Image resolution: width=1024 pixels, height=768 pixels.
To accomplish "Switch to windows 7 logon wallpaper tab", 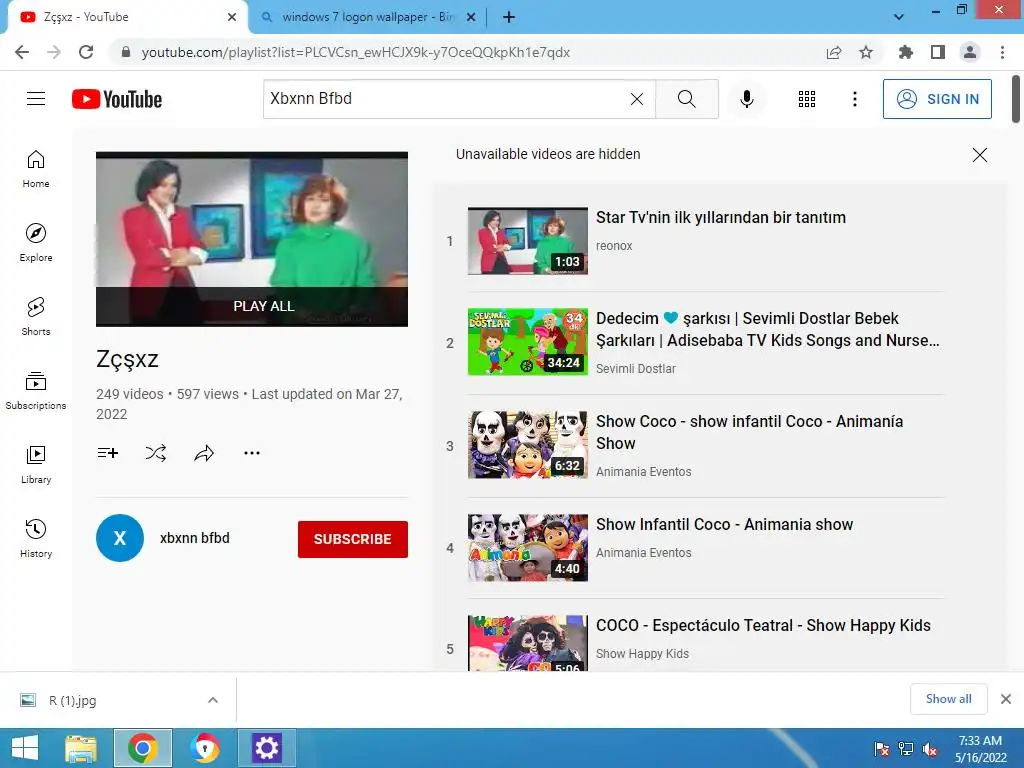I will pos(367,17).
